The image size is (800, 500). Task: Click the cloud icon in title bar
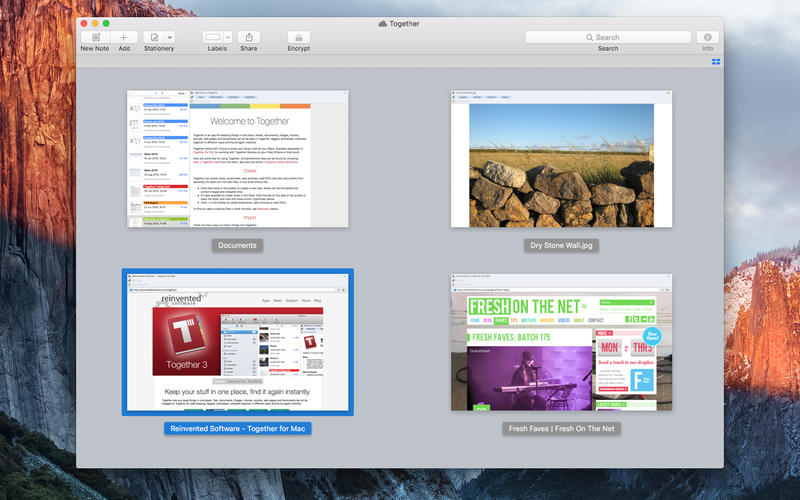(x=383, y=22)
